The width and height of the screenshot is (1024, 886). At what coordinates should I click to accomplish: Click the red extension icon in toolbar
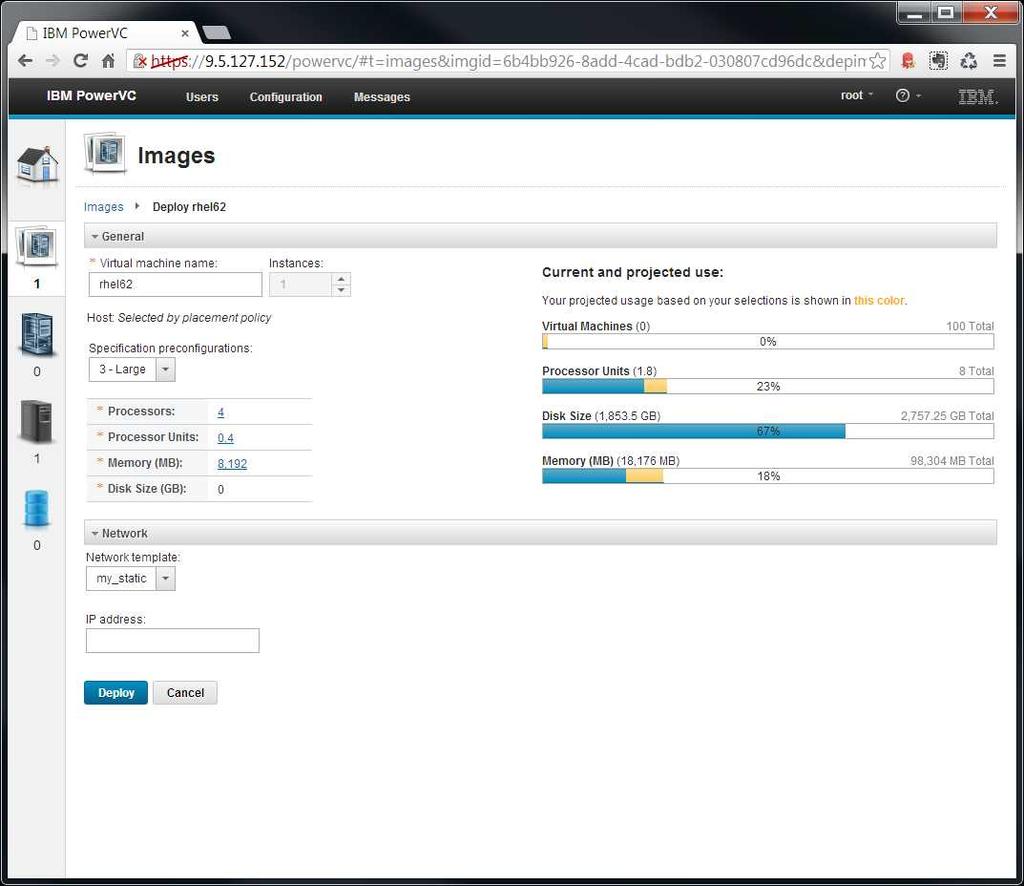tap(908, 61)
